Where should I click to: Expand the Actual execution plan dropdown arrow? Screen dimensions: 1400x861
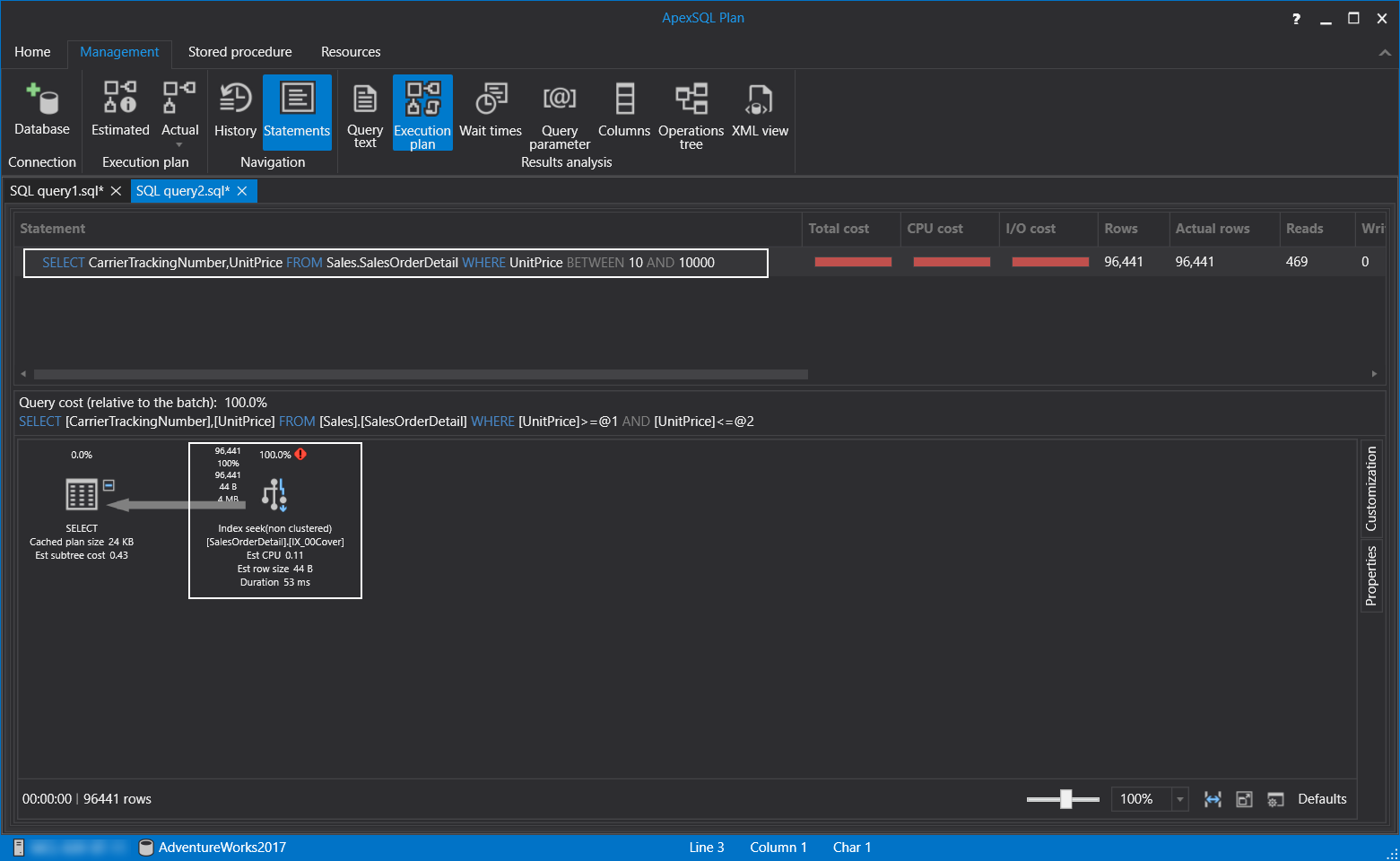tap(179, 144)
